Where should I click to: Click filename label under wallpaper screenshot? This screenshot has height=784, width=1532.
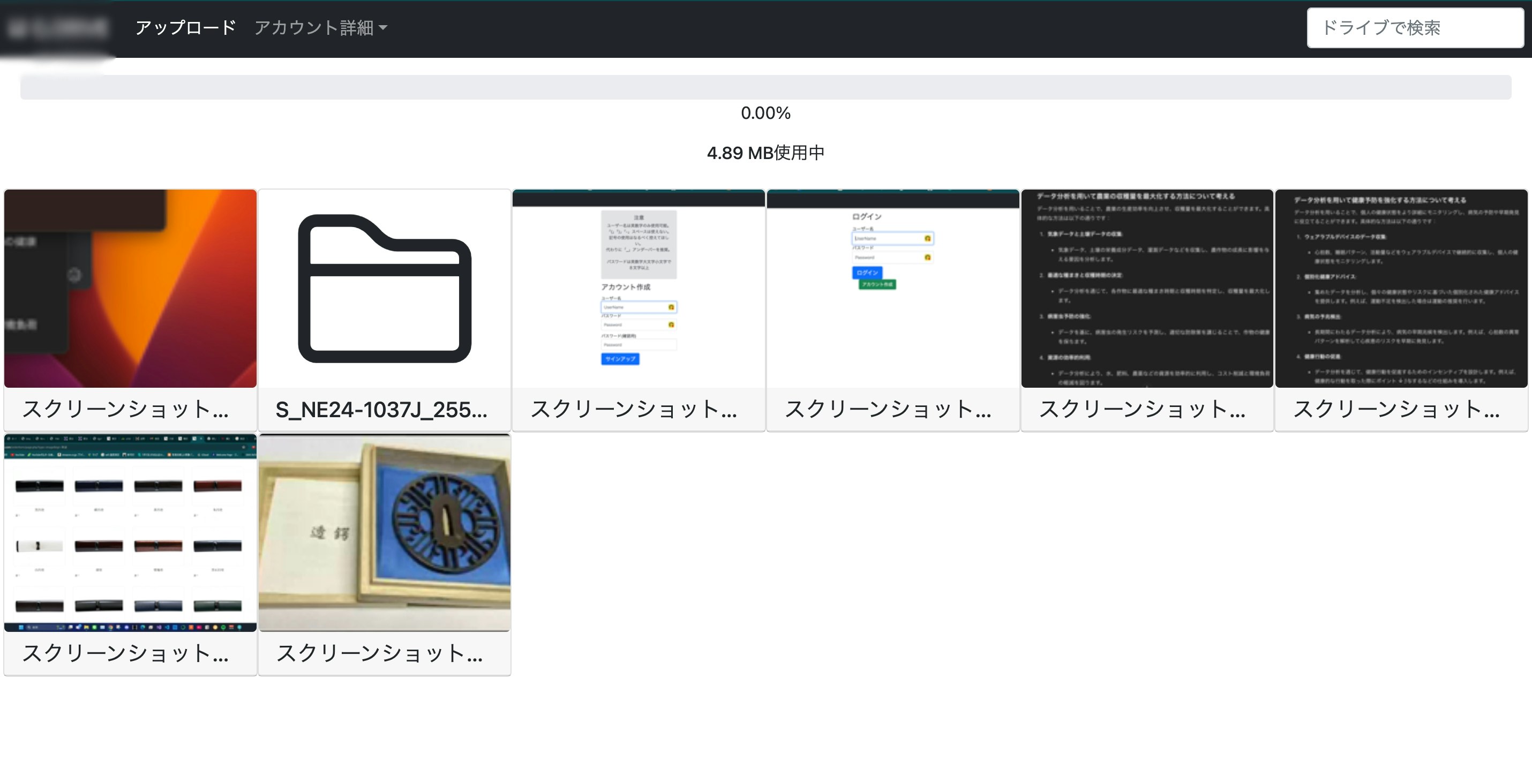tap(125, 410)
